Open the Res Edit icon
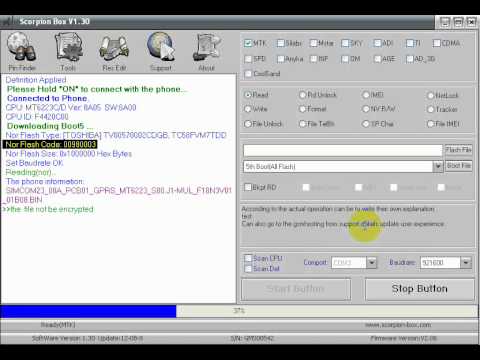Viewport: 480px width, 360px height. (114, 51)
